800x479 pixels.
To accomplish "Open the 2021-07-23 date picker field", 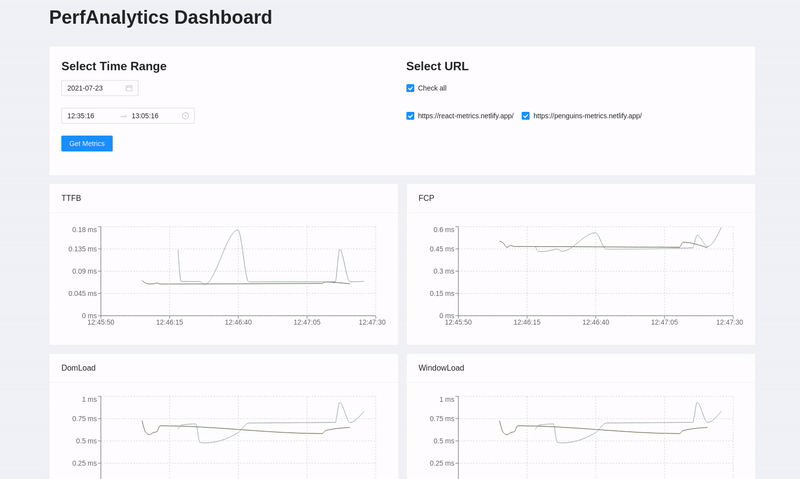I will pyautogui.click(x=99, y=88).
